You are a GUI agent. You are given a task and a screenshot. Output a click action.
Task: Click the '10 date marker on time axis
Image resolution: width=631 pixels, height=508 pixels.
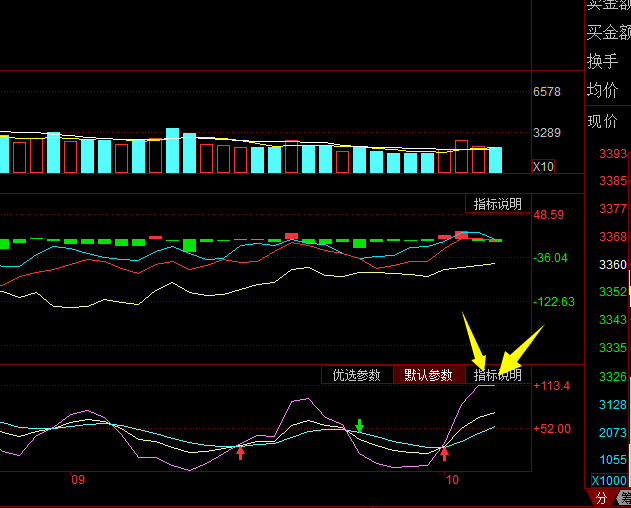tap(452, 481)
